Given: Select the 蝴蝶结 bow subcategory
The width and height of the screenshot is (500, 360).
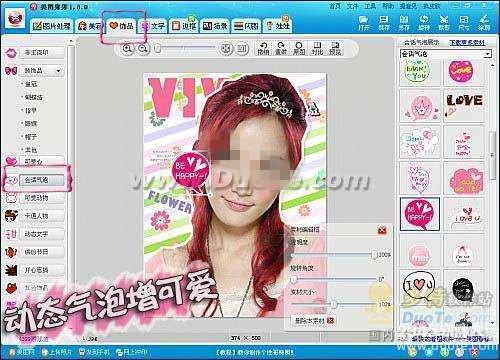Looking at the screenshot, I should tap(33, 97).
